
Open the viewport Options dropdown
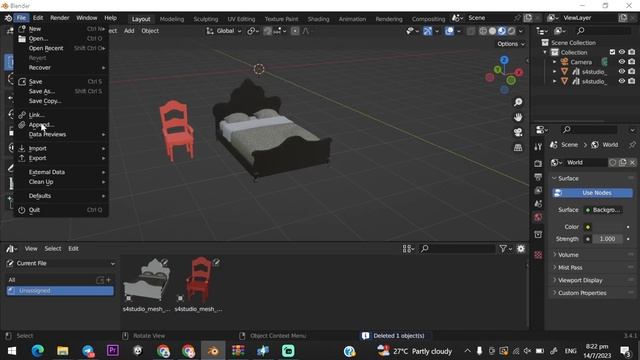(511, 44)
